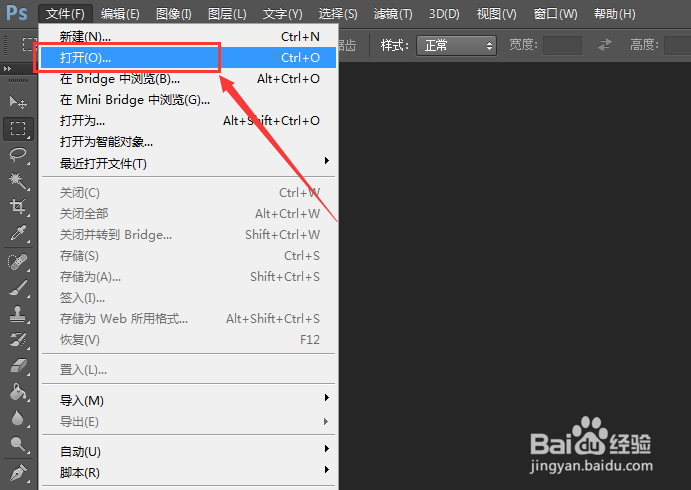Viewport: 691px width, 490px height.
Task: Open the 文件(F) menu
Action: click(65, 14)
